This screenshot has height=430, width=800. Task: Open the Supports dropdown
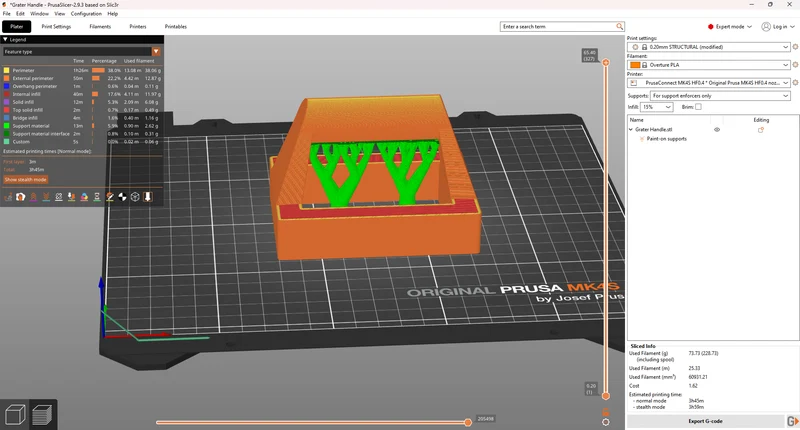720,96
